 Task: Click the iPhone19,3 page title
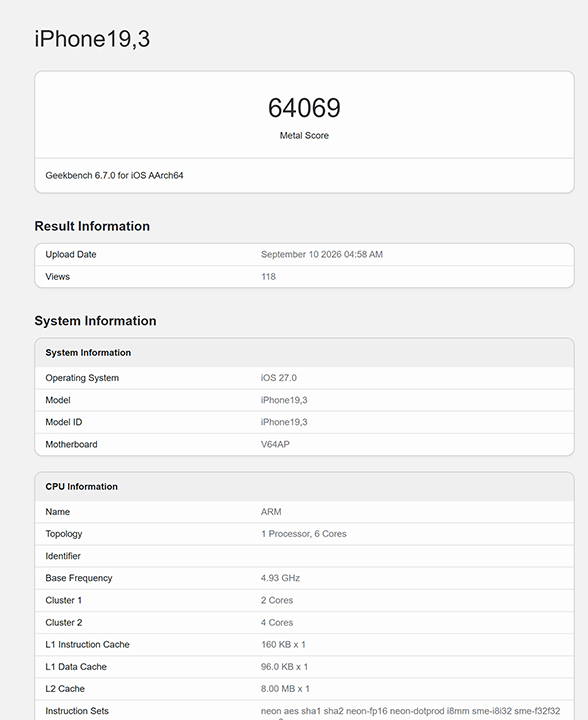pyautogui.click(x=92, y=39)
